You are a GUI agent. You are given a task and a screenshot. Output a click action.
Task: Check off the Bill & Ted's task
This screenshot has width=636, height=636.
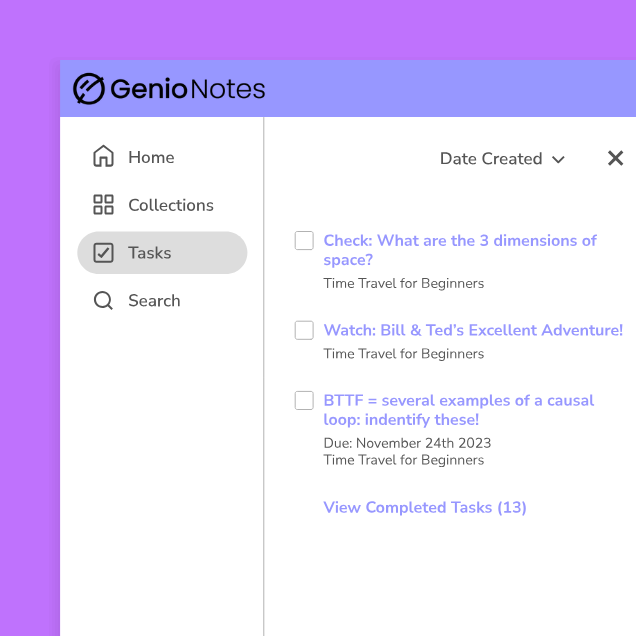click(x=304, y=330)
